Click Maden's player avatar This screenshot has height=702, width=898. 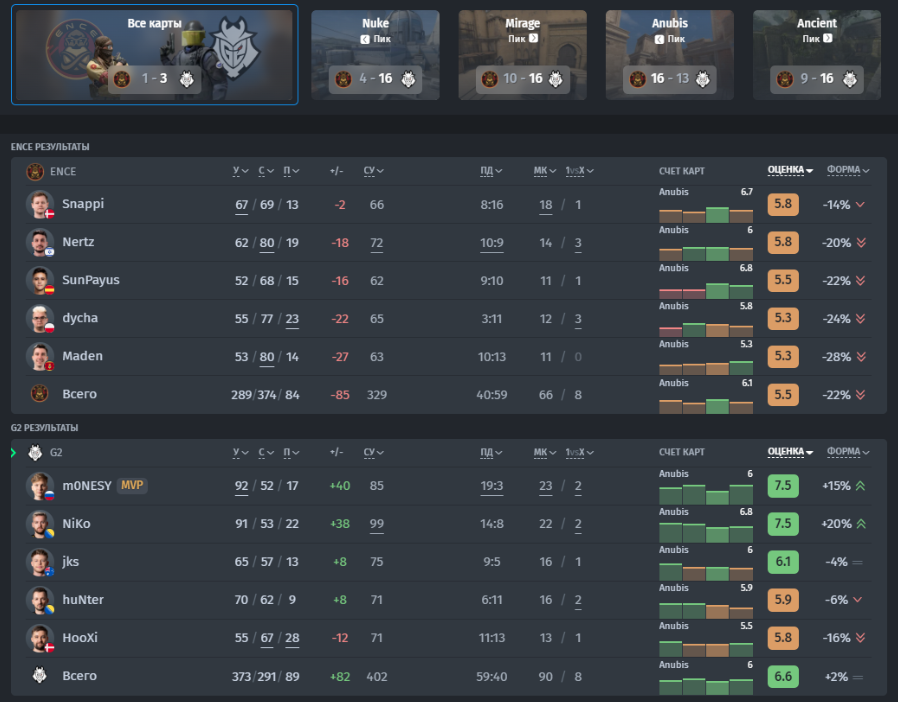point(40,356)
